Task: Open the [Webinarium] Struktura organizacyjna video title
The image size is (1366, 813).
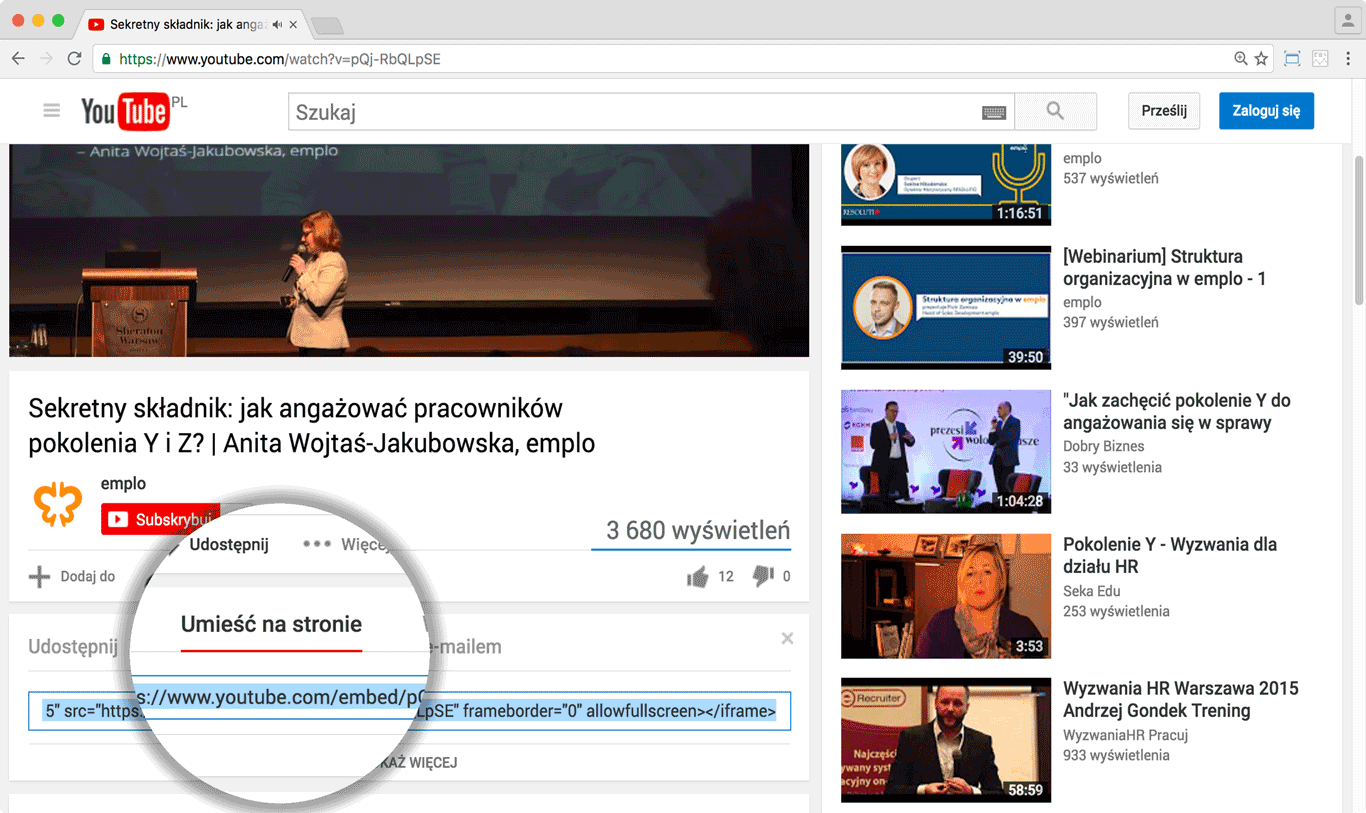Action: pos(1164,268)
